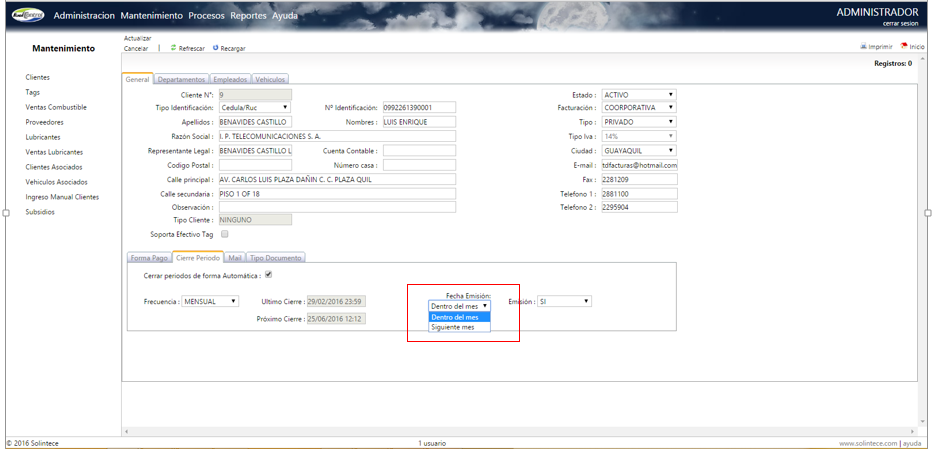Uncheck Cerrar periodos de forma Automática
The height and width of the screenshot is (461, 941).
coord(268,275)
